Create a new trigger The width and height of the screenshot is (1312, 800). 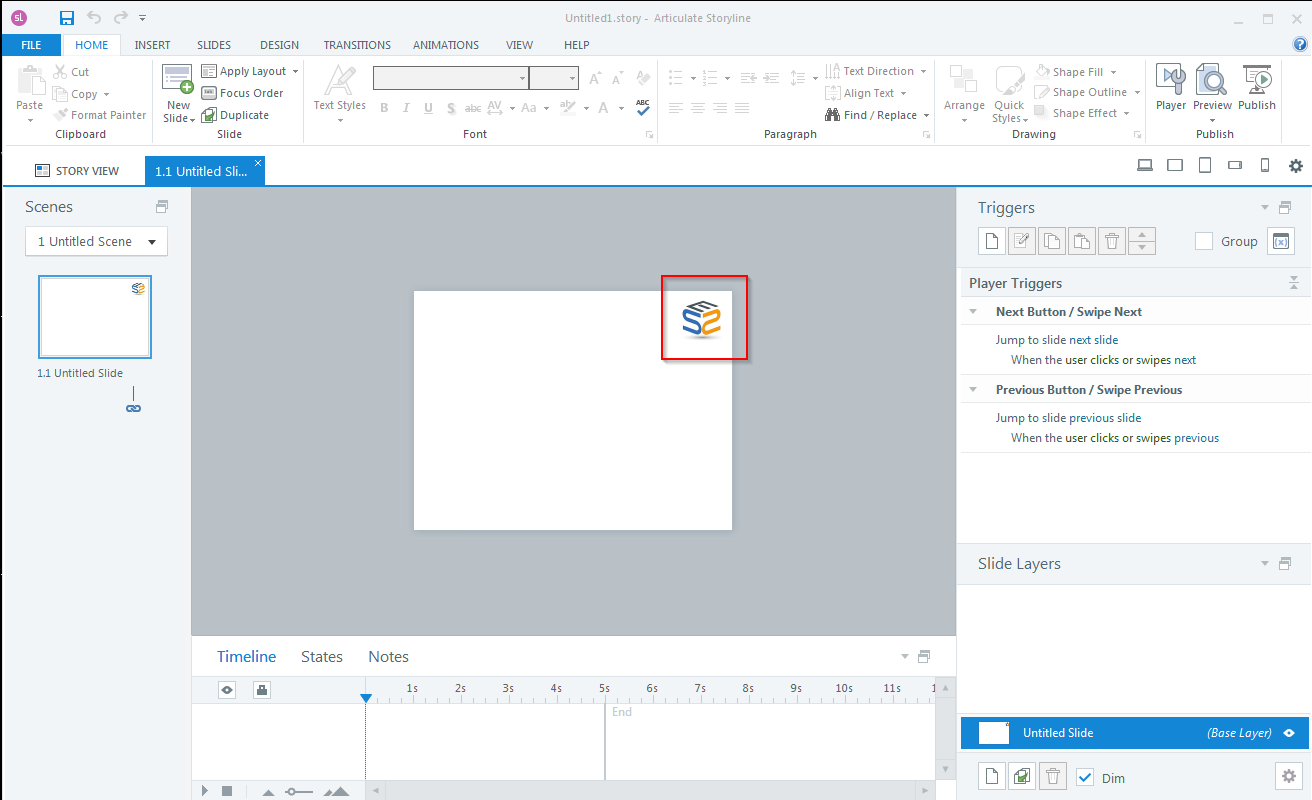(991, 241)
